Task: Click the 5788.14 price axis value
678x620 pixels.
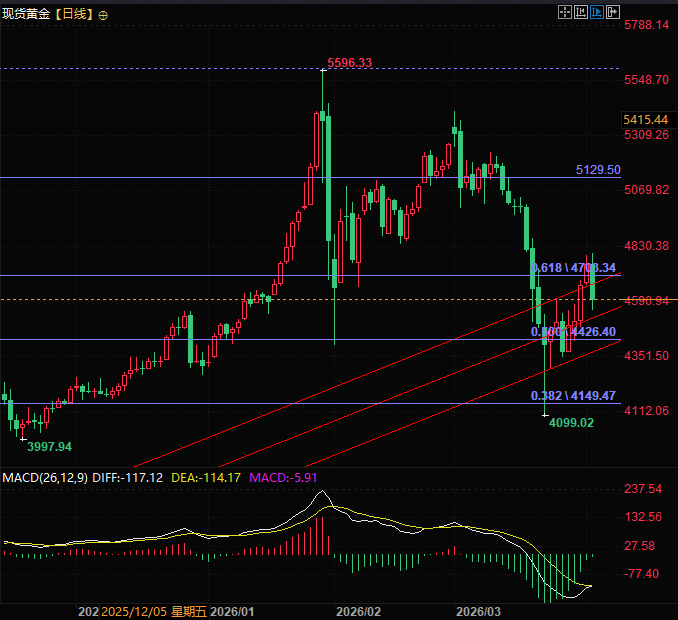Action: pos(646,25)
